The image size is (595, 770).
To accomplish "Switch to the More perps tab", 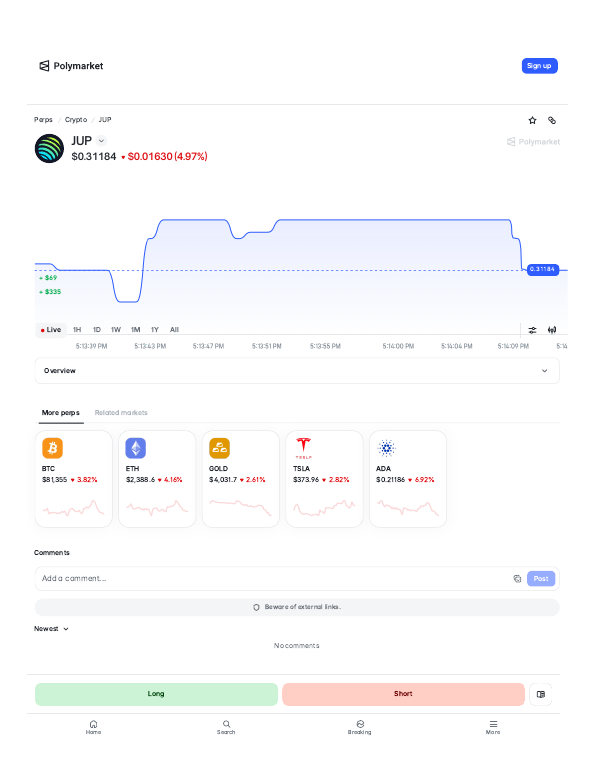I will tap(60, 413).
